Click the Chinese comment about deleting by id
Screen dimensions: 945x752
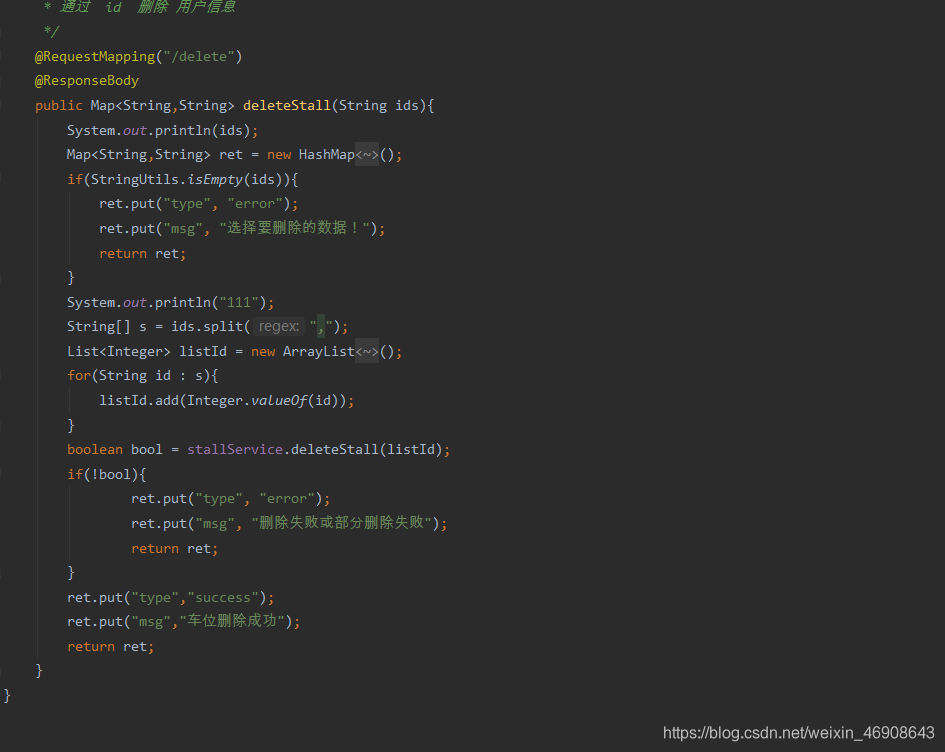tap(139, 7)
